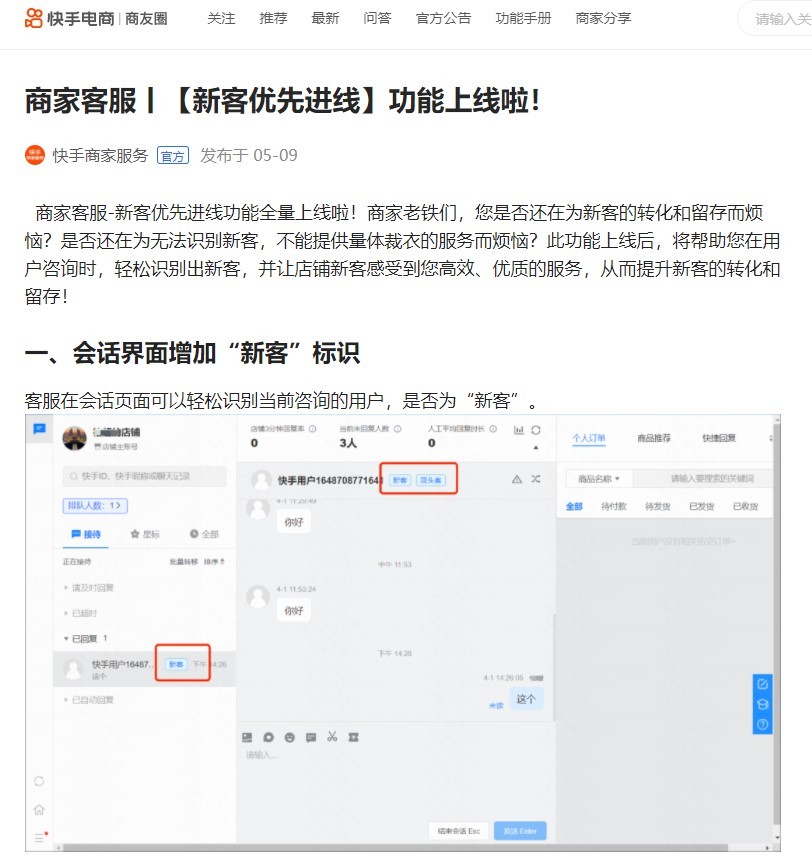812x857 pixels.
Task: Click the Kuaishou e-commerce logo
Action: pos(70,19)
